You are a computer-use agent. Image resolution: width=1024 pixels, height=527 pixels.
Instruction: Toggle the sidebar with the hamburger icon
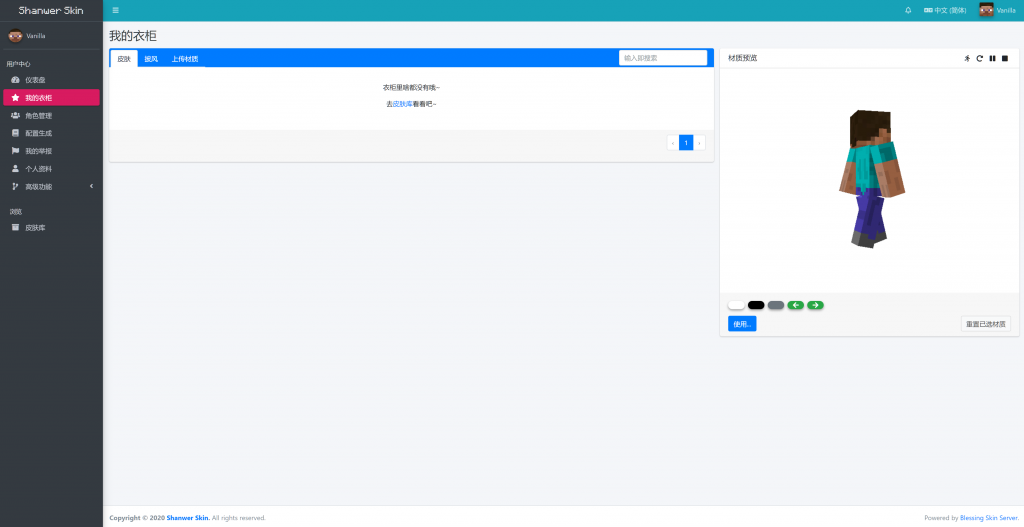point(115,10)
